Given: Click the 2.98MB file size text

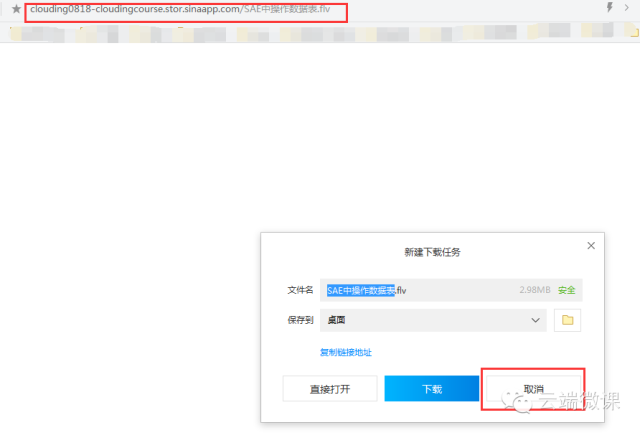Looking at the screenshot, I should pos(535,290).
